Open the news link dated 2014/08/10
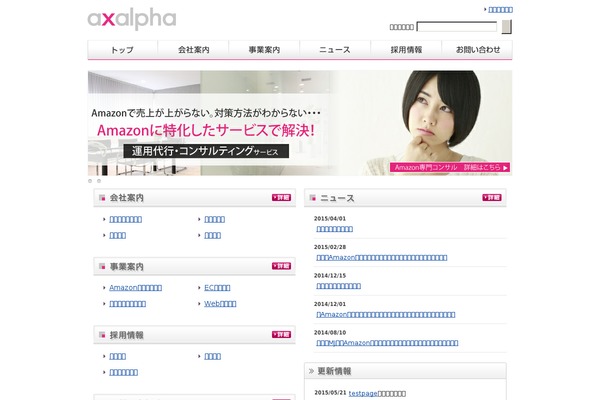This screenshot has height=400, width=600. pyautogui.click(x=387, y=343)
